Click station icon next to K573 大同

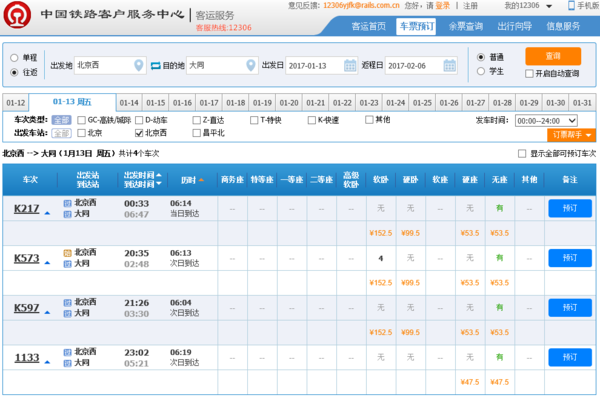pyautogui.click(x=67, y=264)
